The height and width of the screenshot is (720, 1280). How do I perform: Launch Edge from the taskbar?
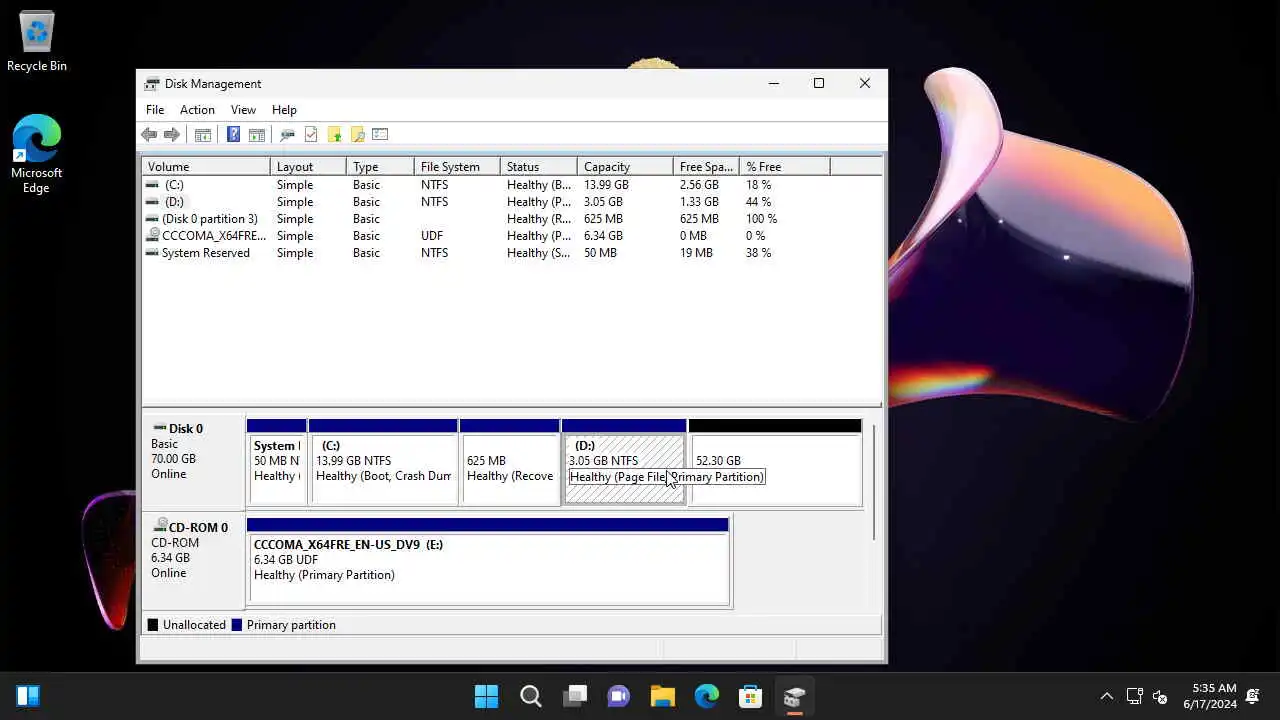pyautogui.click(x=707, y=696)
